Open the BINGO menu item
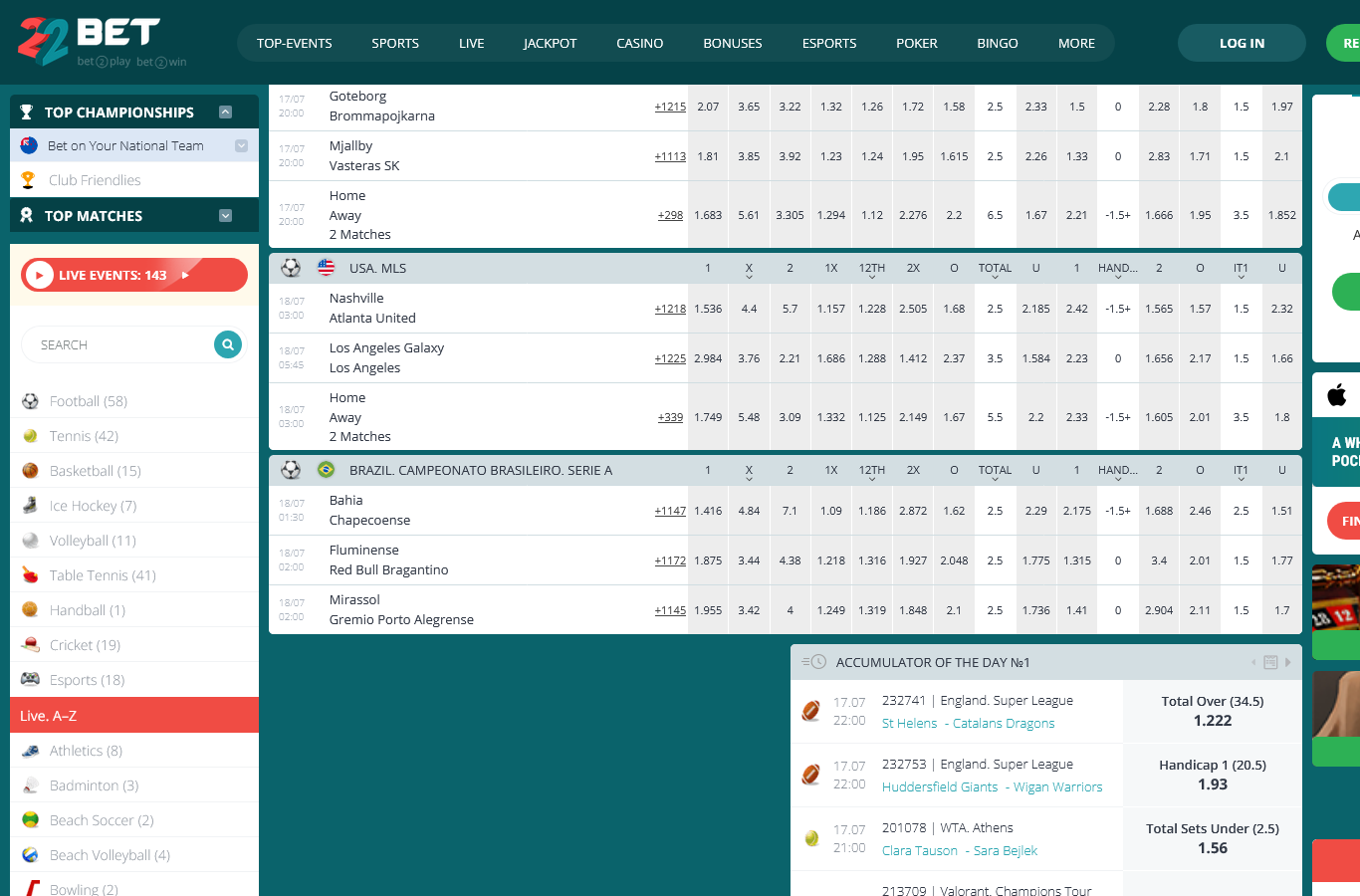This screenshot has height=896, width=1360. (x=998, y=43)
